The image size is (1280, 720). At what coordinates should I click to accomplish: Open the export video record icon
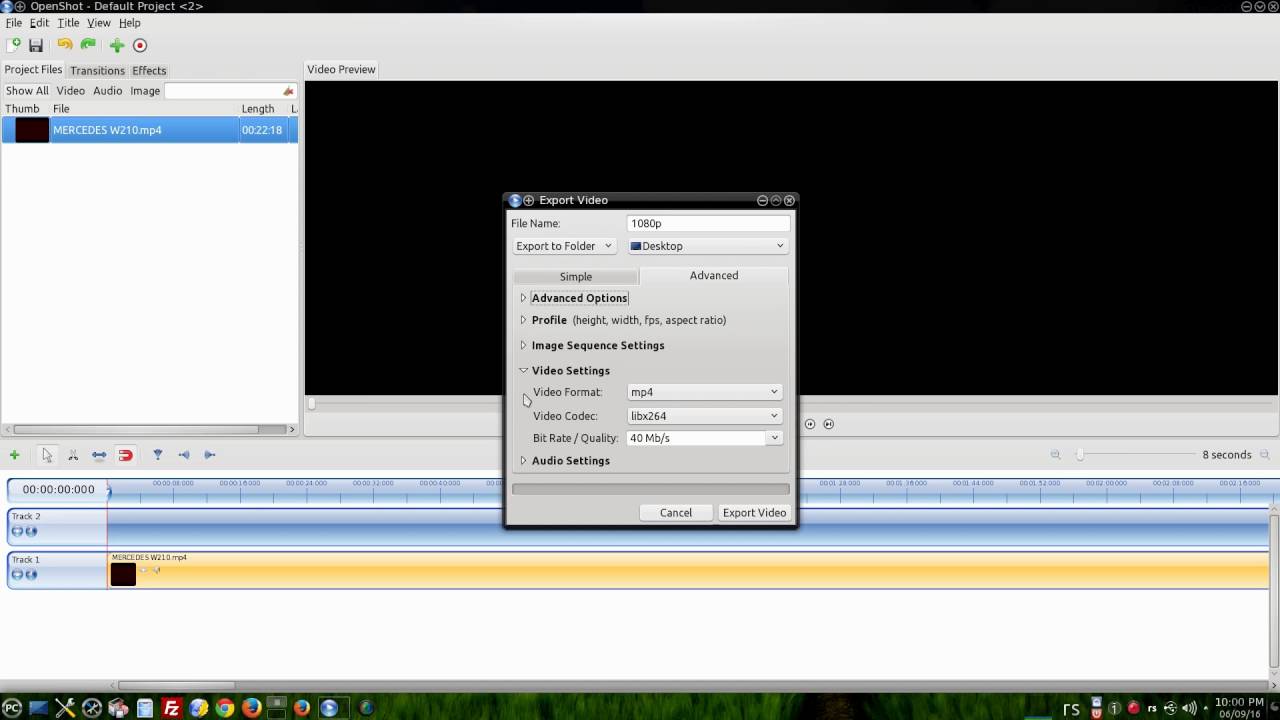[140, 45]
